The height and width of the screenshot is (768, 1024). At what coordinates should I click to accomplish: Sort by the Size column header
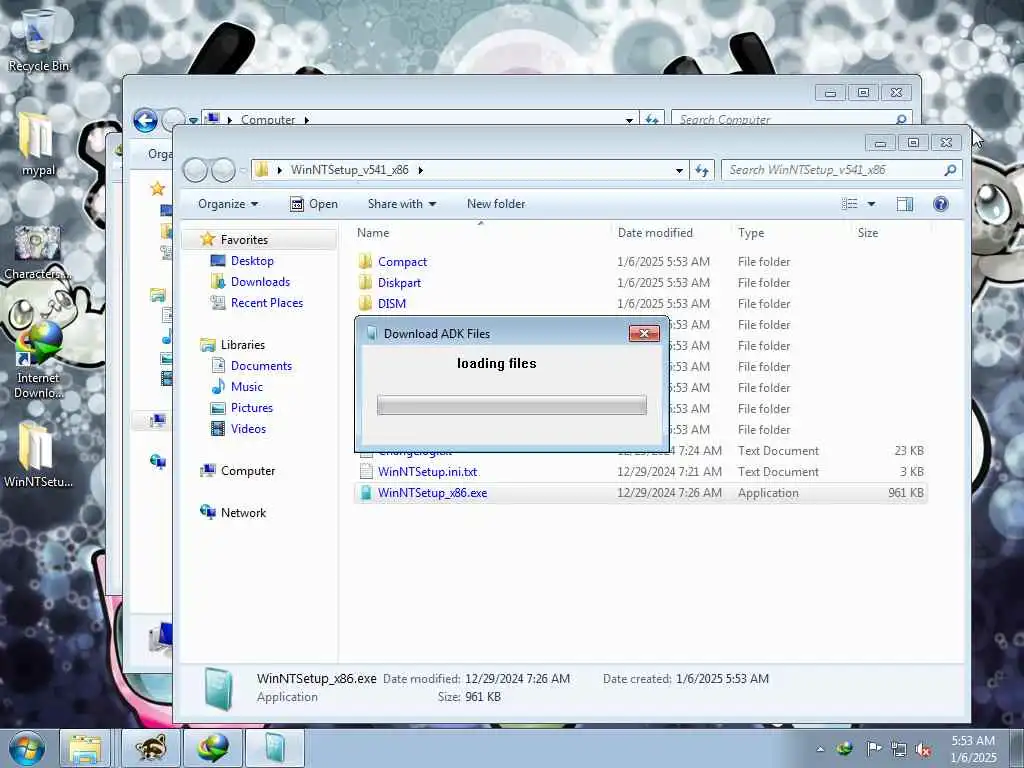tap(868, 232)
